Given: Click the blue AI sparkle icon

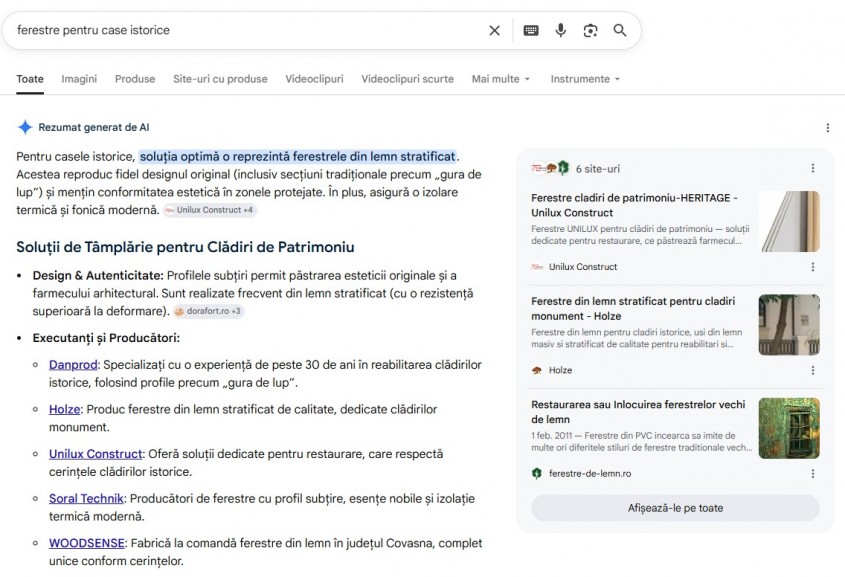Looking at the screenshot, I should pyautogui.click(x=25, y=127).
